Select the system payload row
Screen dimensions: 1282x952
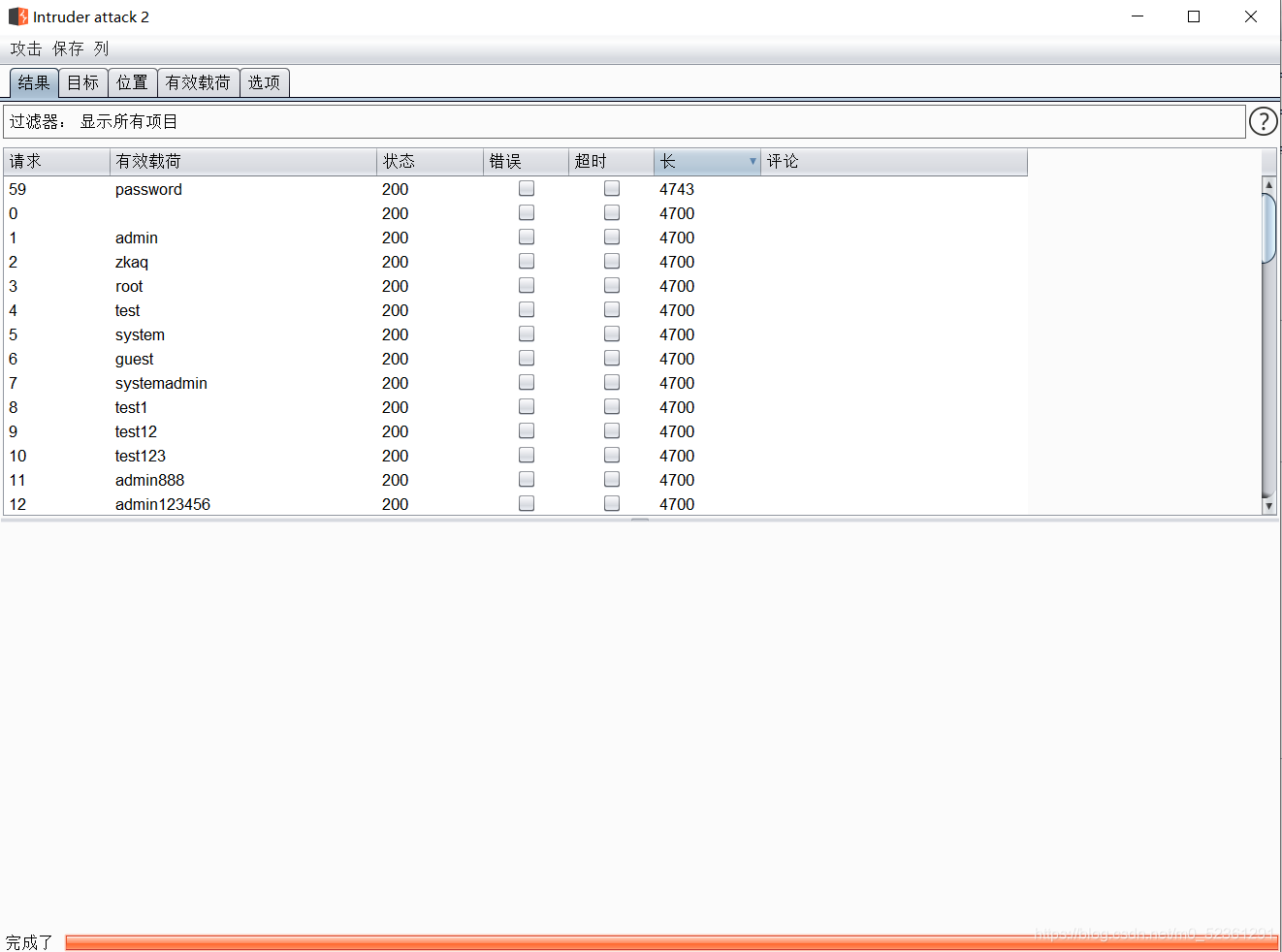[515, 334]
